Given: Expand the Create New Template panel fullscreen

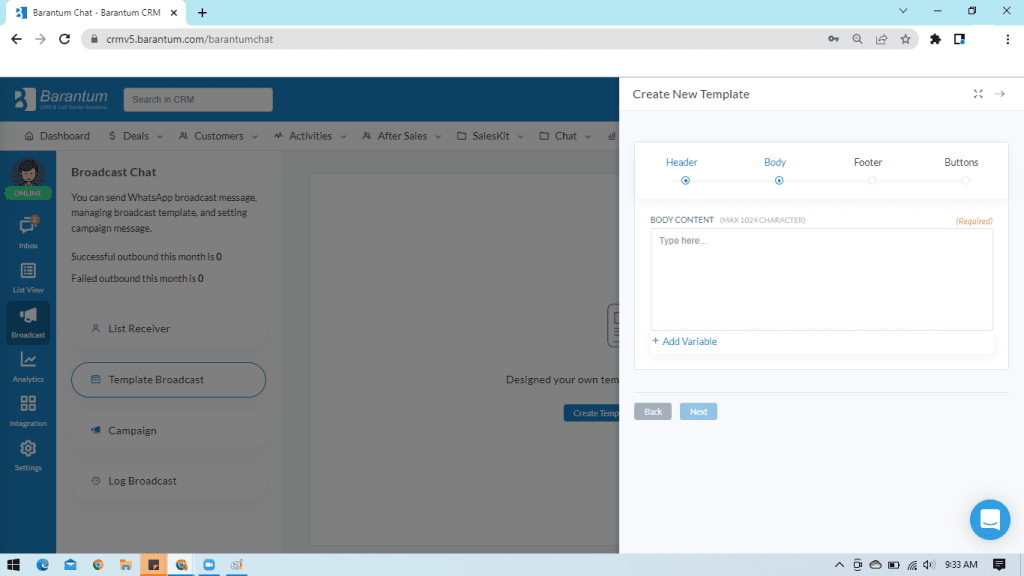Looking at the screenshot, I should coord(978,93).
